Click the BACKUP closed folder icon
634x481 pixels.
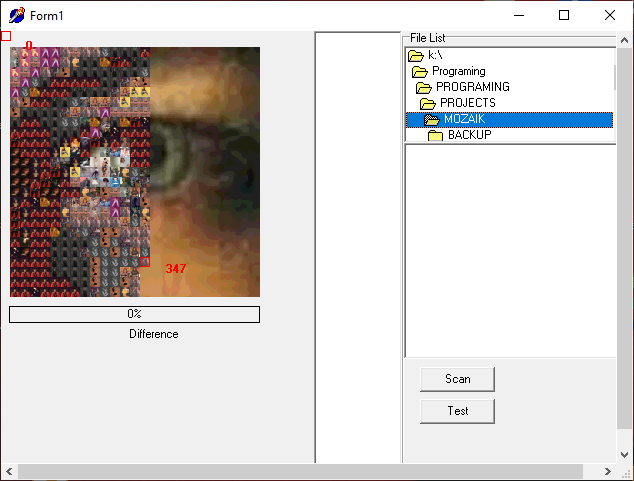(435, 135)
